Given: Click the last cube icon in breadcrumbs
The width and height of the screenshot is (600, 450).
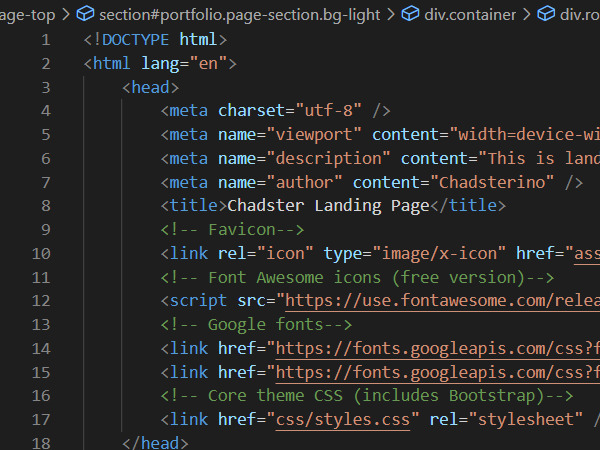Looking at the screenshot, I should [x=545, y=14].
